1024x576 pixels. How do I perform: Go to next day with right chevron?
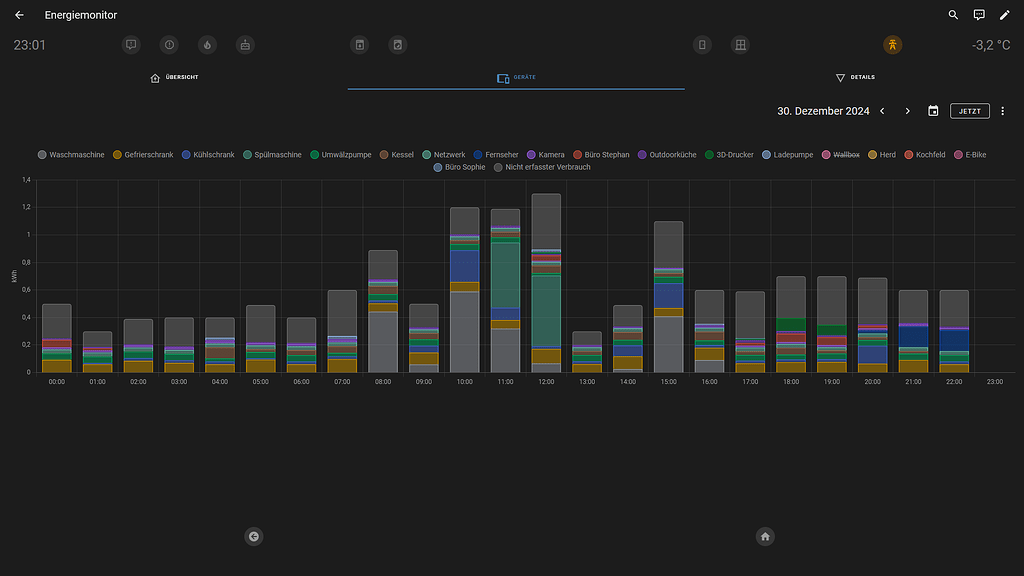coord(907,111)
